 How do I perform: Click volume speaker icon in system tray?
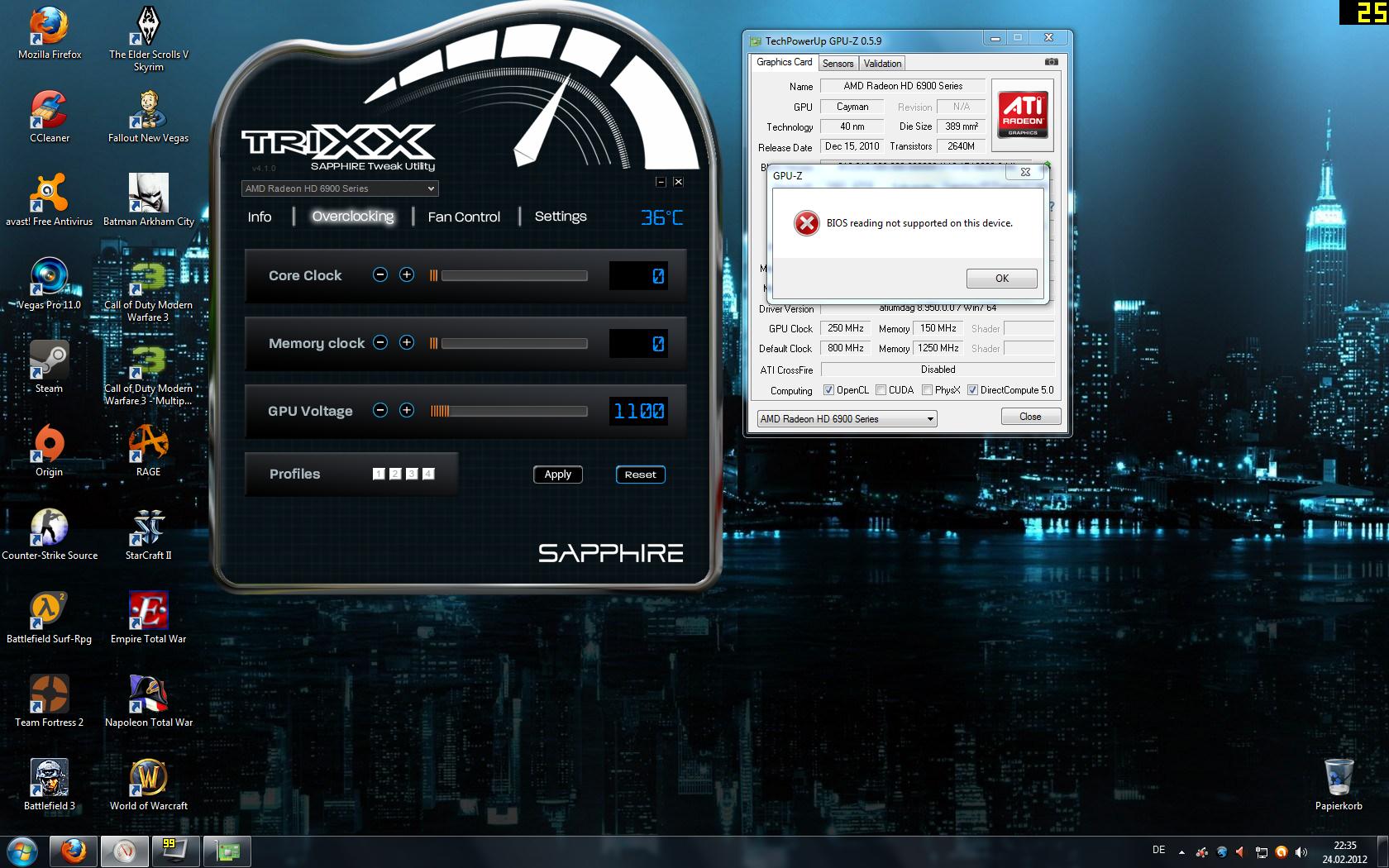pos(1301,851)
